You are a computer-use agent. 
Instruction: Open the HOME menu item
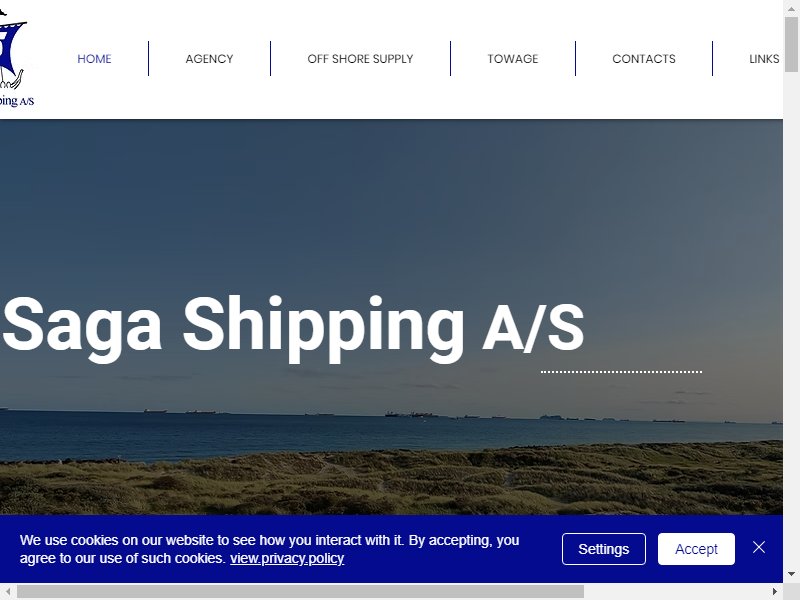94,59
